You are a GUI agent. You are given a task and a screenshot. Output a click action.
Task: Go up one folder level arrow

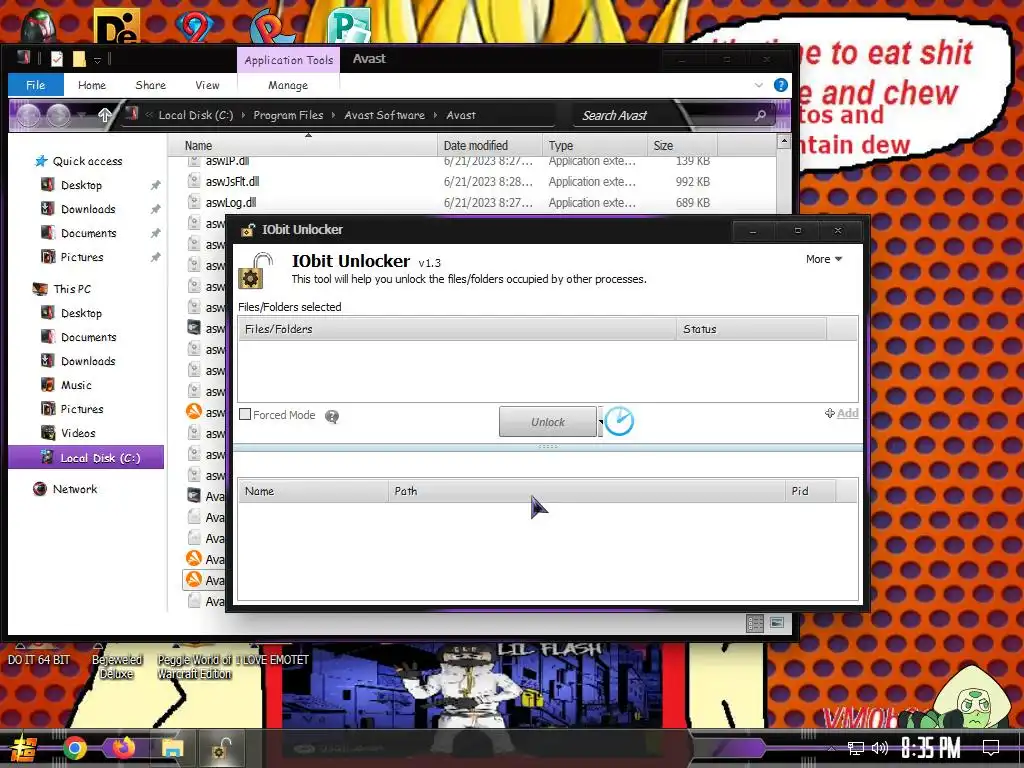tap(104, 115)
